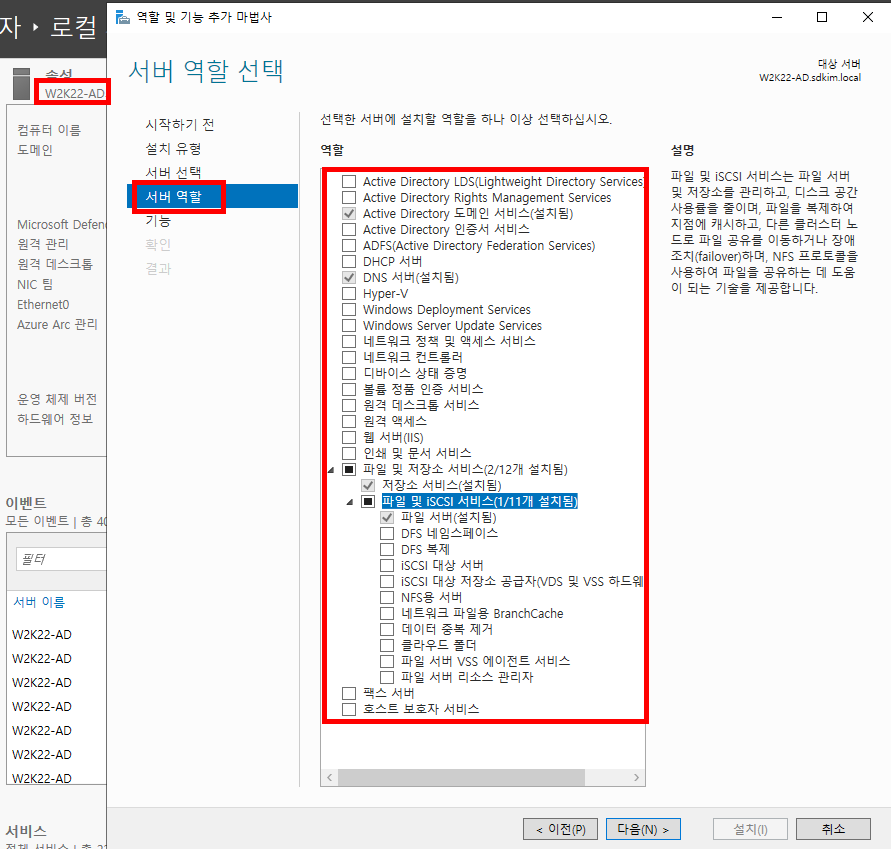Collapse 파일 및 iSCSI 서비스 node
Screen dimensions: 891x849
click(x=350, y=502)
